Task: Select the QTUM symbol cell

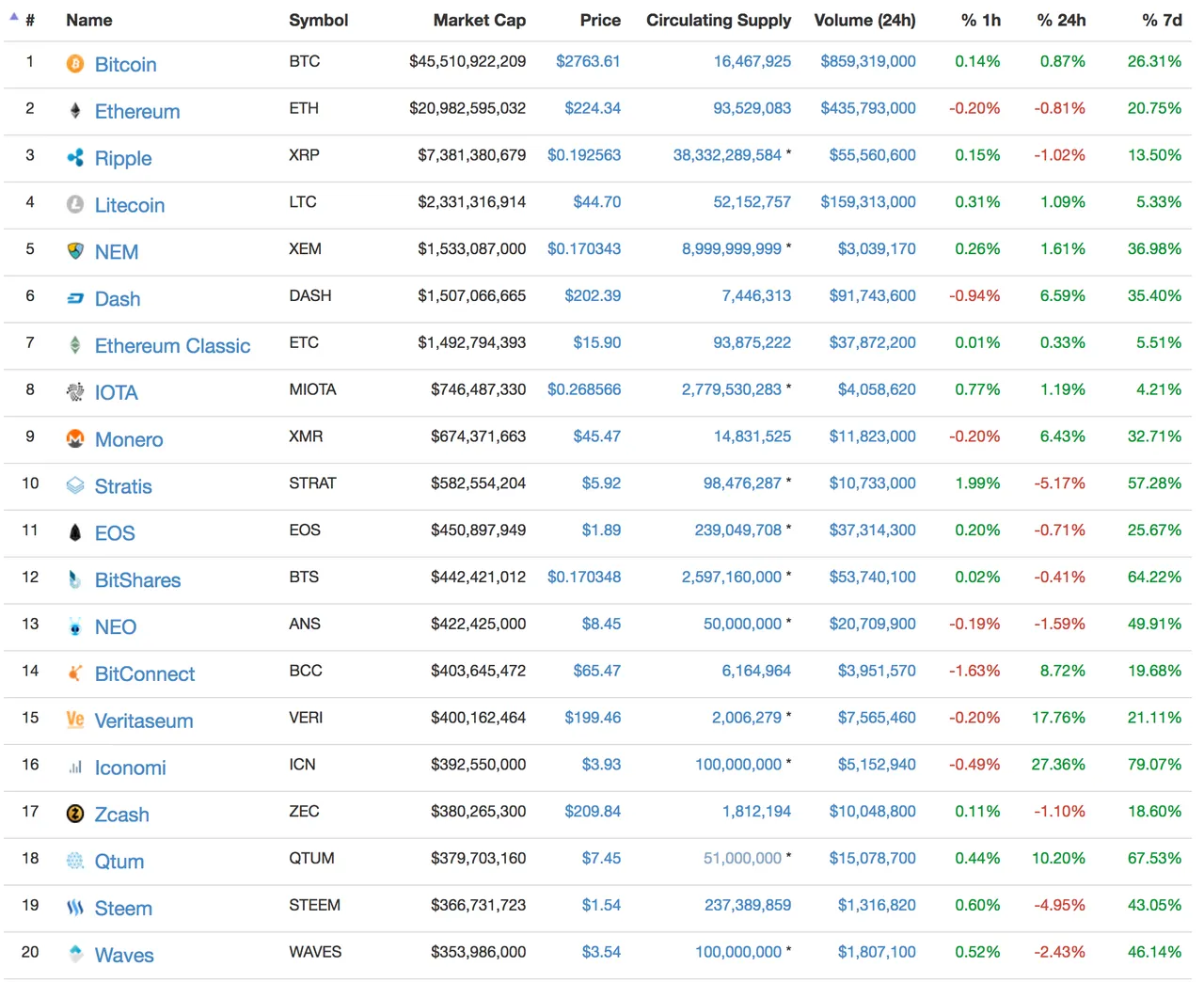Action: [x=311, y=858]
